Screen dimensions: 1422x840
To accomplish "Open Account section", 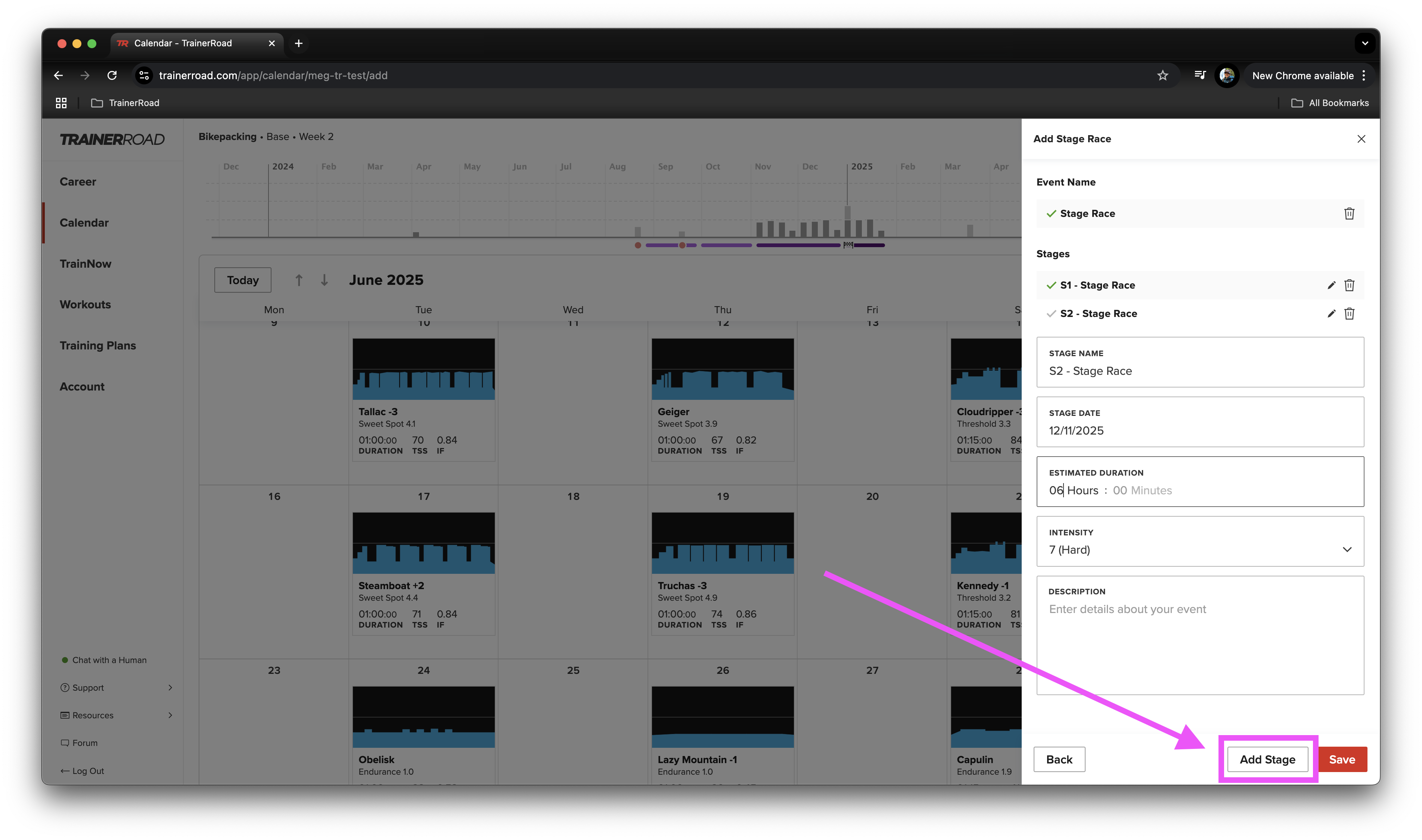I will tap(82, 387).
